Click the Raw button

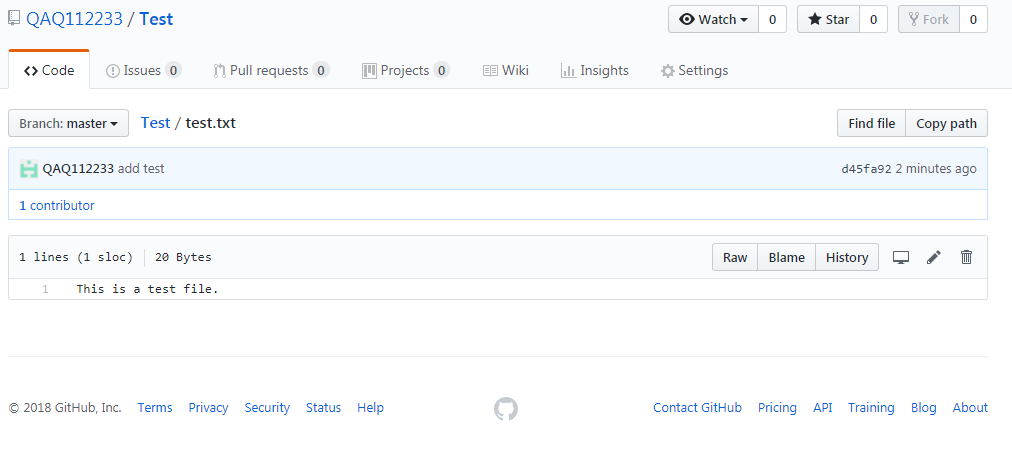[735, 257]
